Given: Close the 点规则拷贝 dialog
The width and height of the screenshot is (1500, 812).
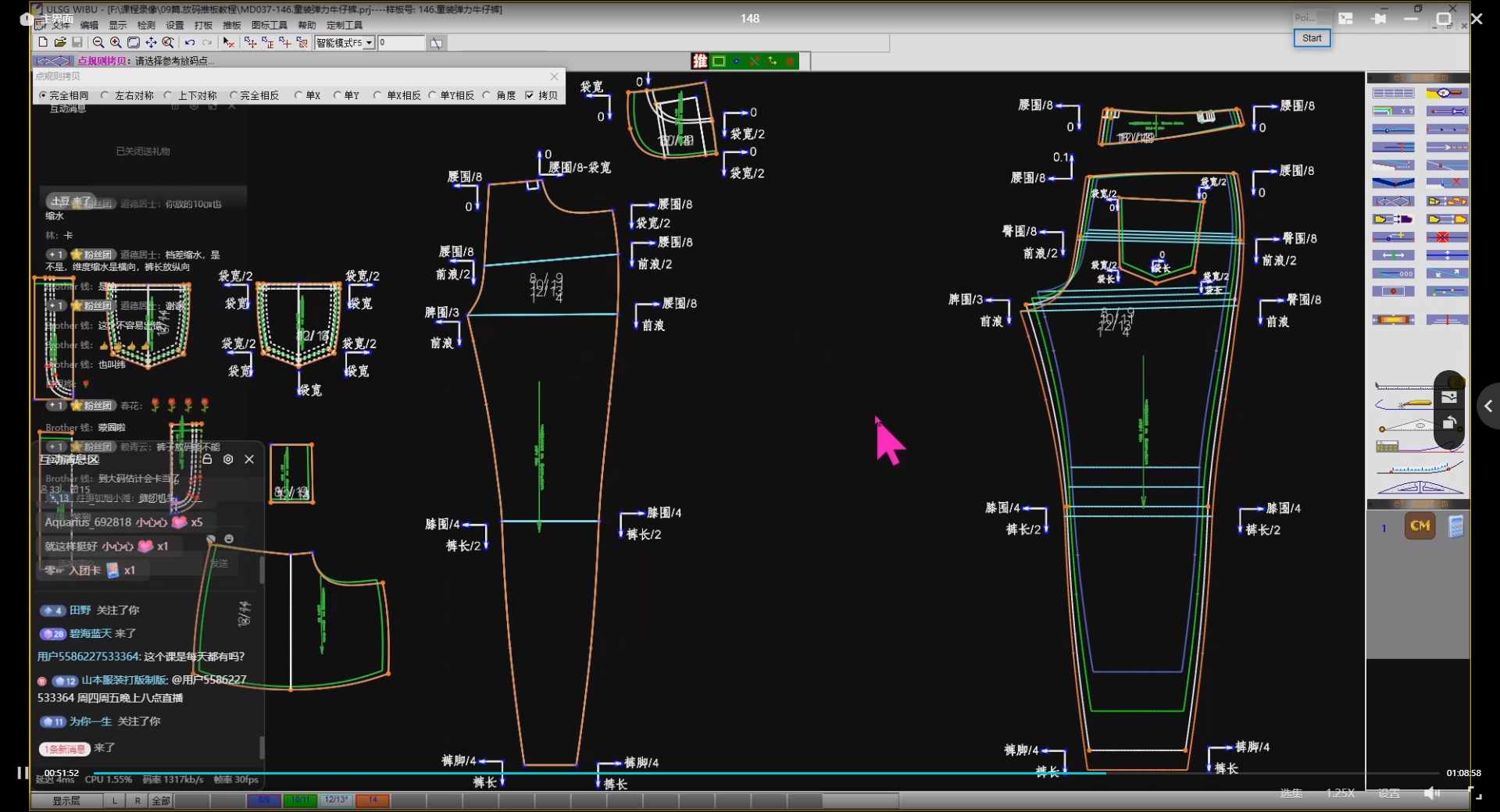Looking at the screenshot, I should tap(554, 76).
